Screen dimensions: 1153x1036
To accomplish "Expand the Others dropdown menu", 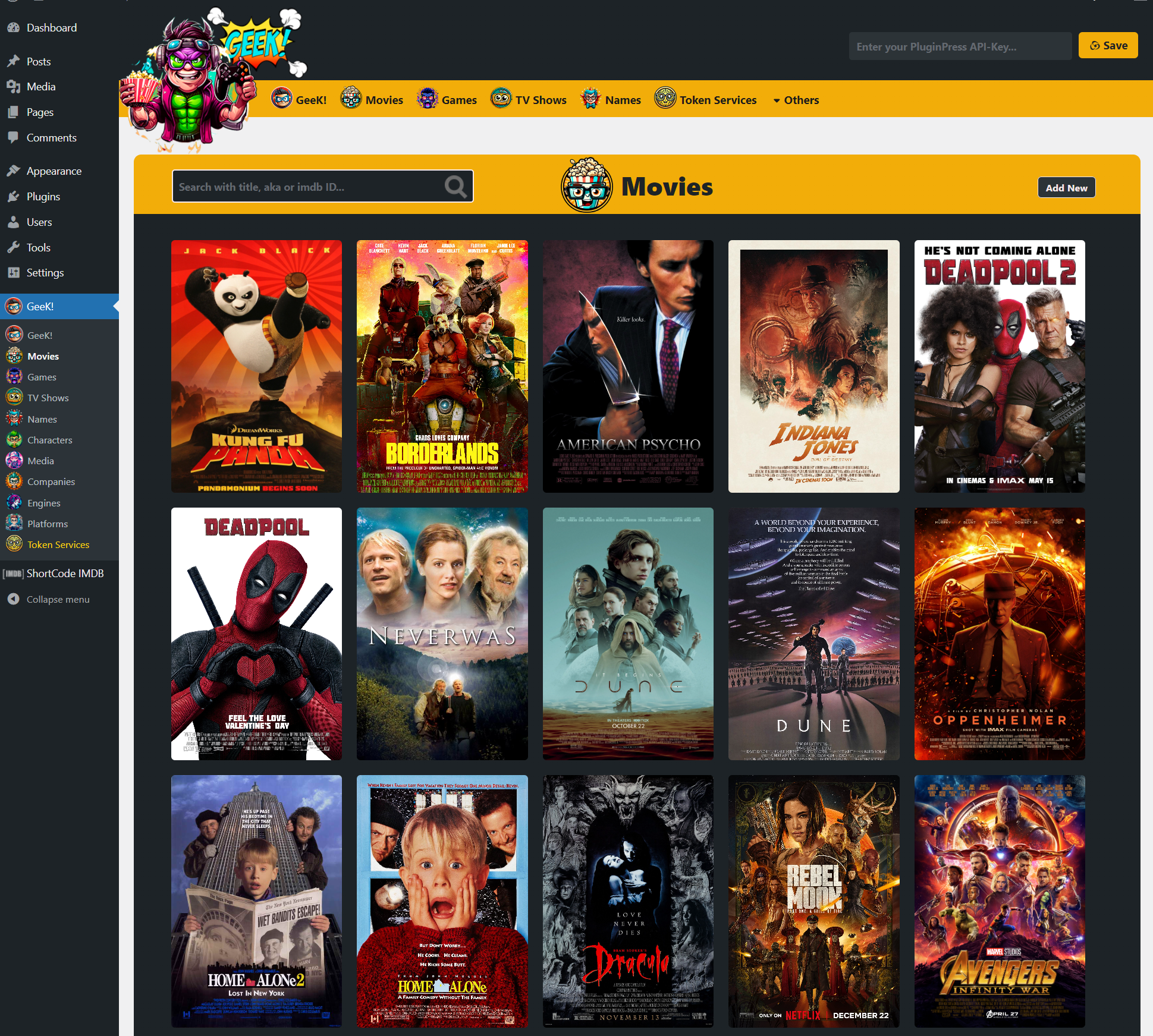I will point(796,100).
